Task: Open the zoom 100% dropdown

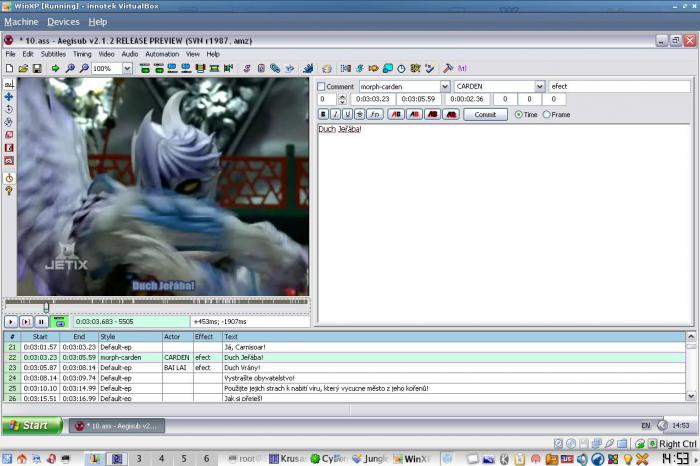Action: 127,68
